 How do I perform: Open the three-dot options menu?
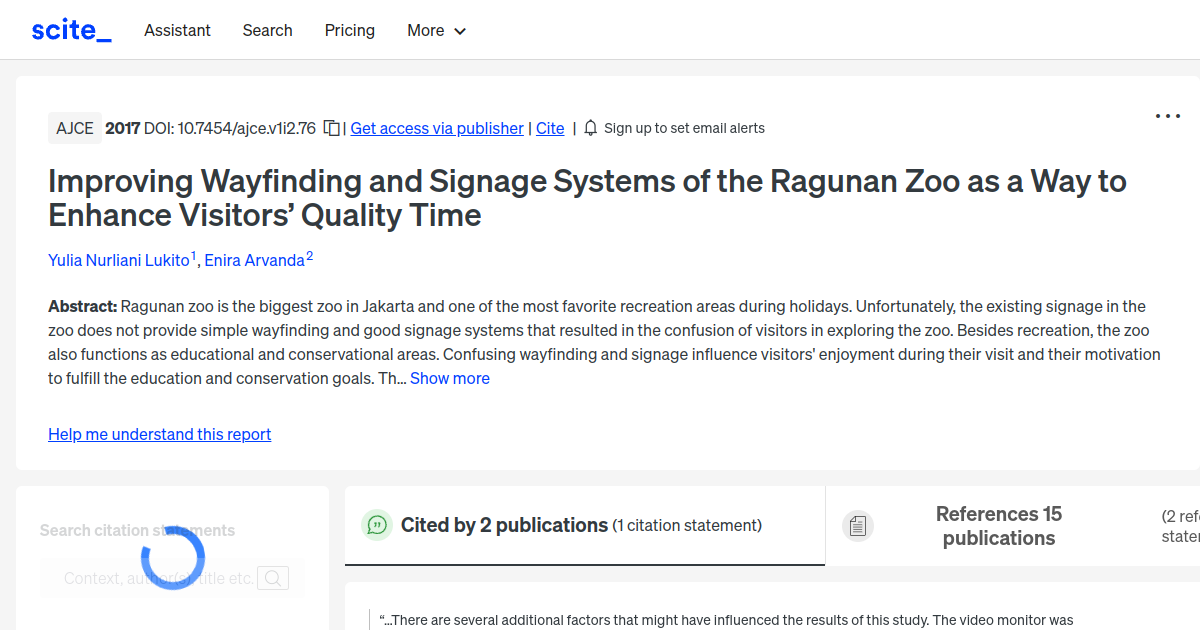pyautogui.click(x=1167, y=116)
